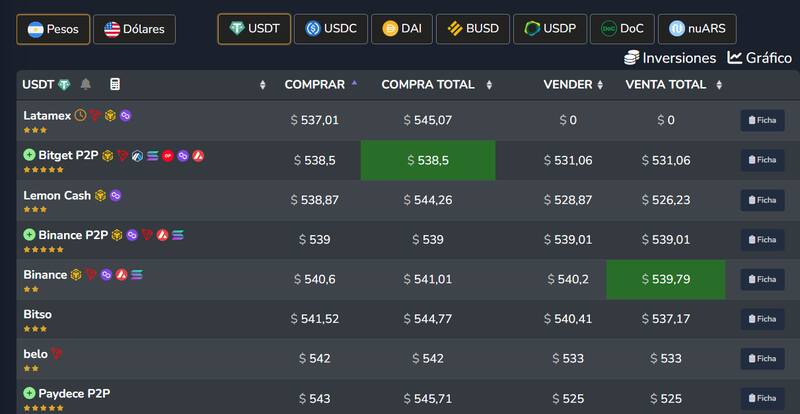
Task: Open the calculator icon beside USDT
Action: click(115, 85)
